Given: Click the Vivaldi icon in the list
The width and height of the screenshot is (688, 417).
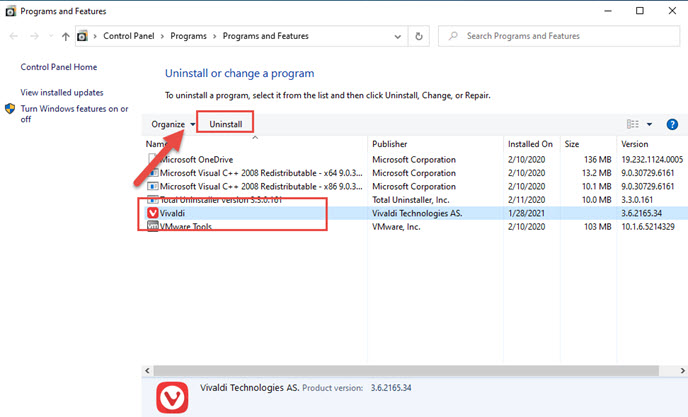Looking at the screenshot, I should (x=153, y=213).
